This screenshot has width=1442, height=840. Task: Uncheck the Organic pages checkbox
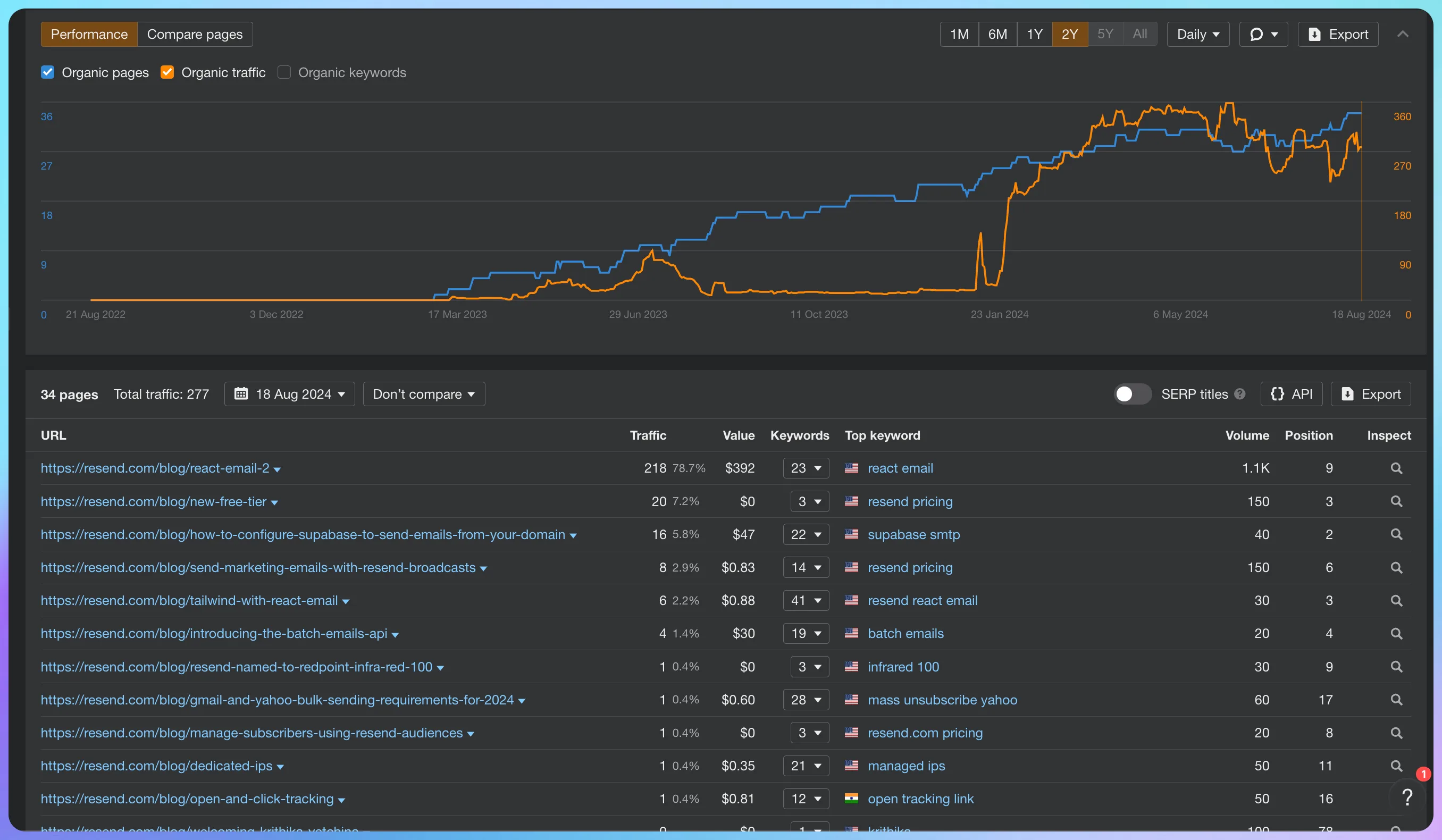[x=47, y=73]
